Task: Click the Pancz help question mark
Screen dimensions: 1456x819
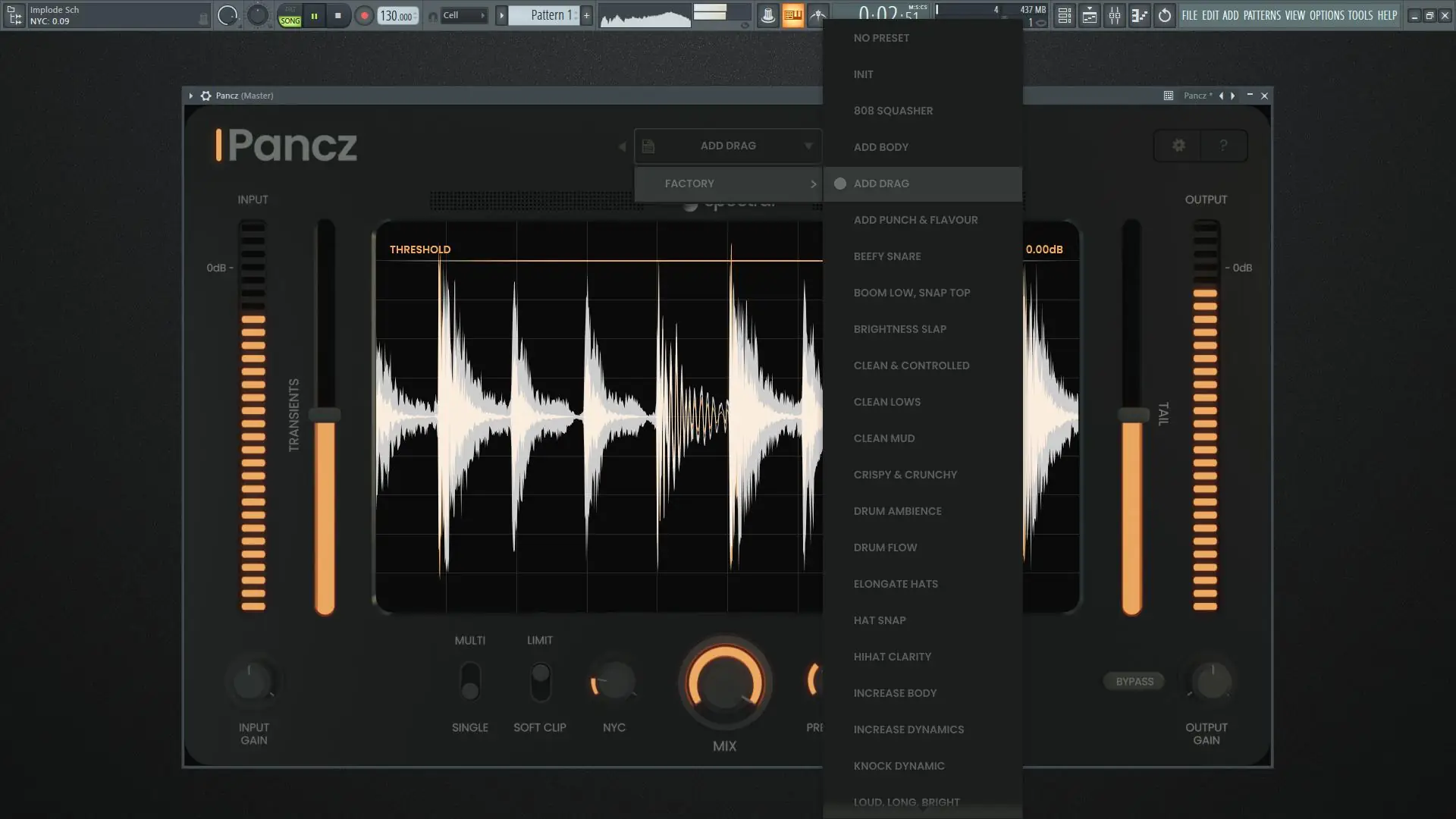Action: coord(1223,146)
